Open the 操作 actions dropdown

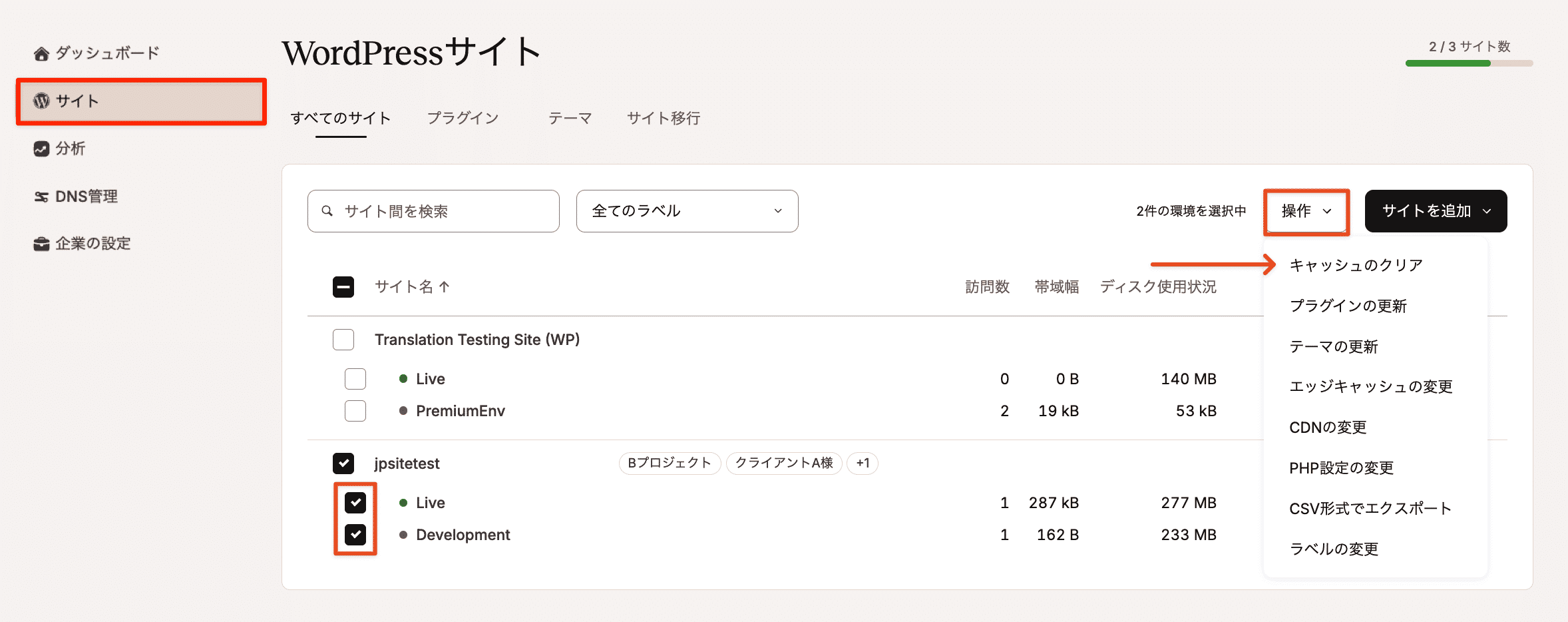point(1305,211)
